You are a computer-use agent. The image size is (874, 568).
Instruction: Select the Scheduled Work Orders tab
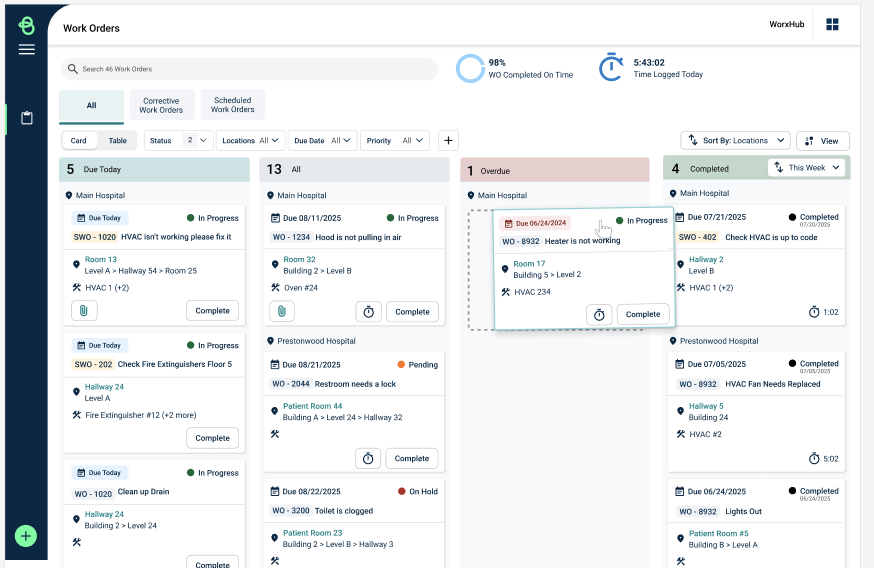click(232, 105)
